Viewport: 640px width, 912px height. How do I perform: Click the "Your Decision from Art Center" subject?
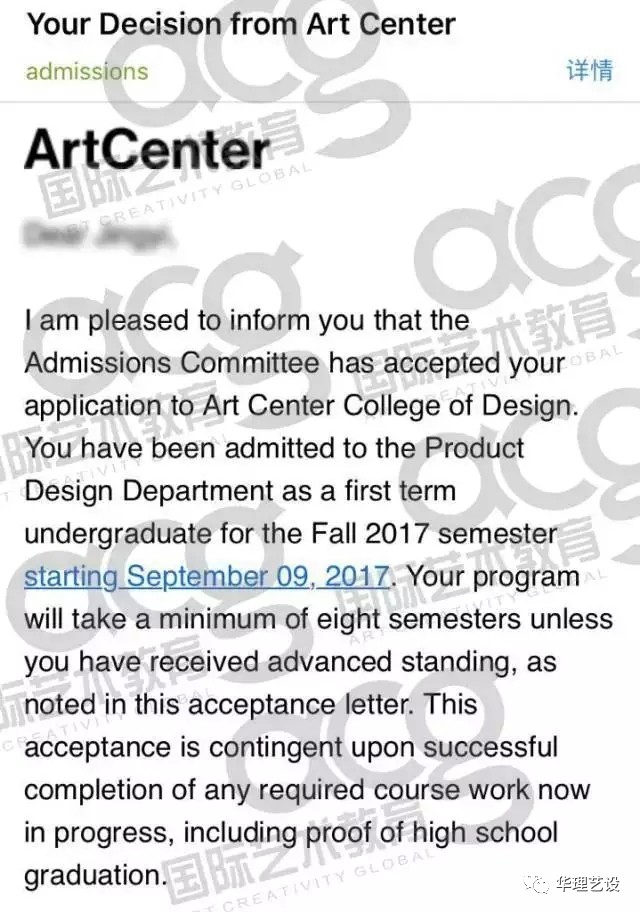[x=241, y=24]
